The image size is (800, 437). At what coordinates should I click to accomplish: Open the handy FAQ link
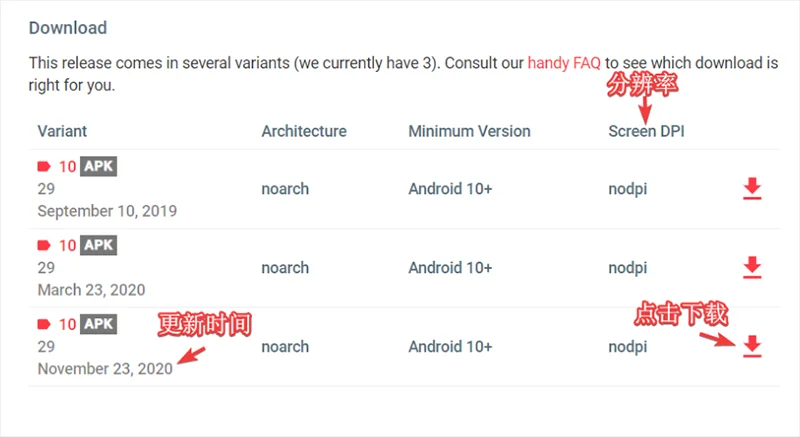[564, 63]
